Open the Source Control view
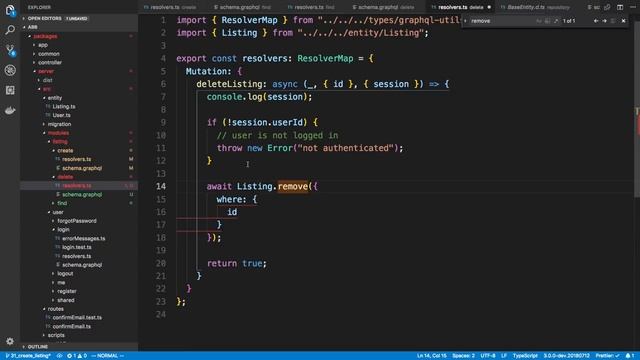 [10, 50]
